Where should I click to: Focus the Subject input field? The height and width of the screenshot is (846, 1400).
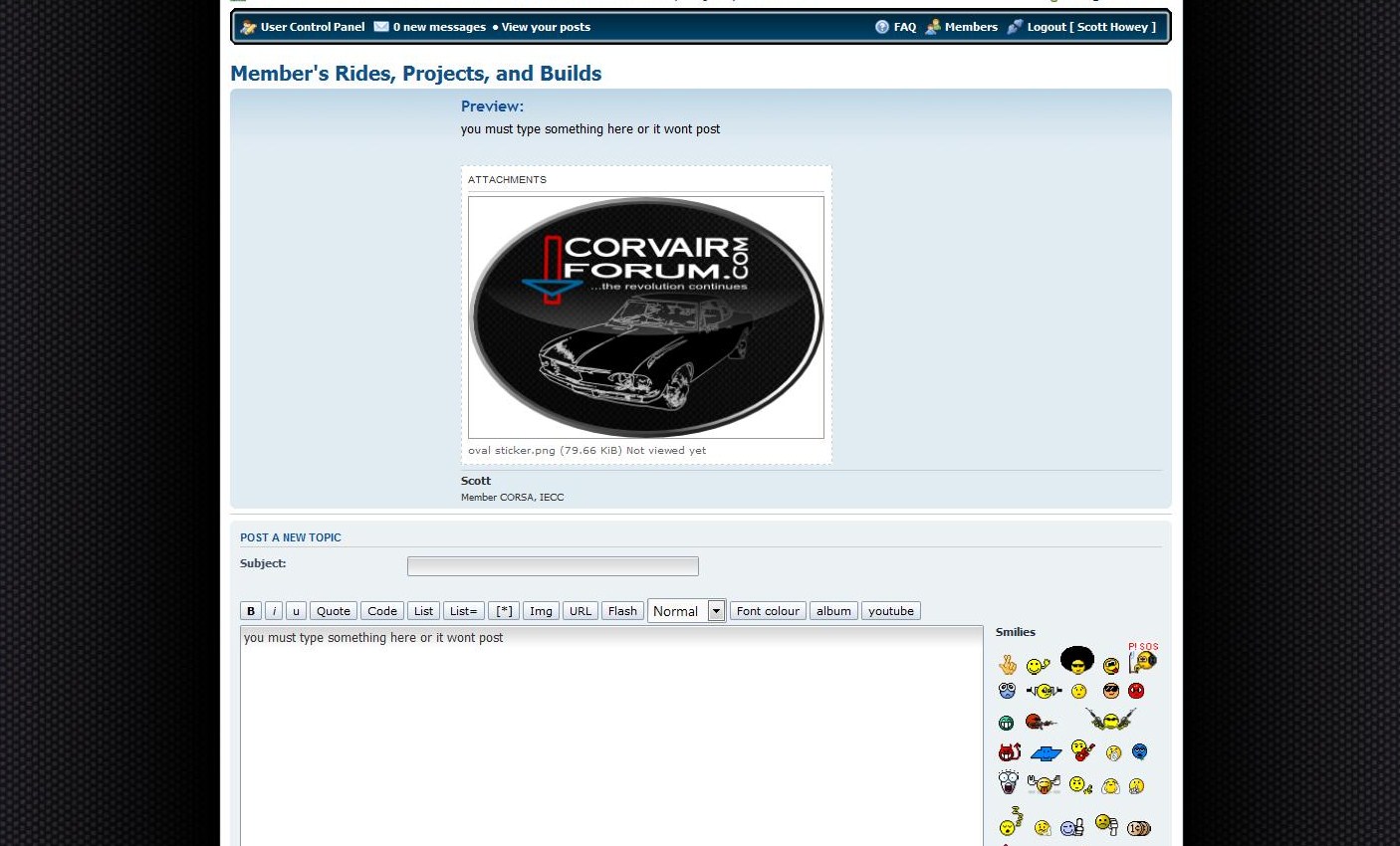coord(553,566)
